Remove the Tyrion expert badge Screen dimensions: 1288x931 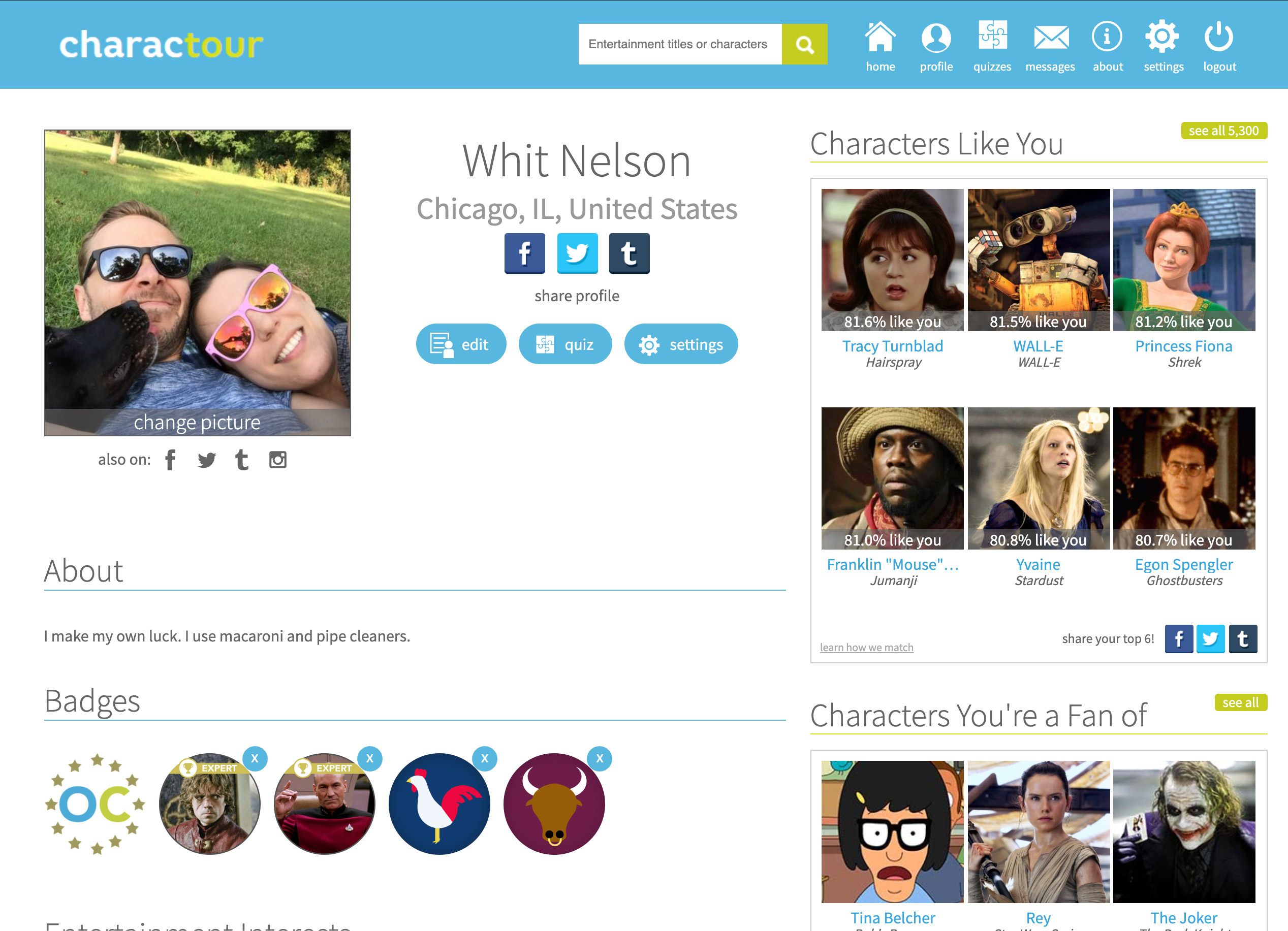tap(256, 758)
